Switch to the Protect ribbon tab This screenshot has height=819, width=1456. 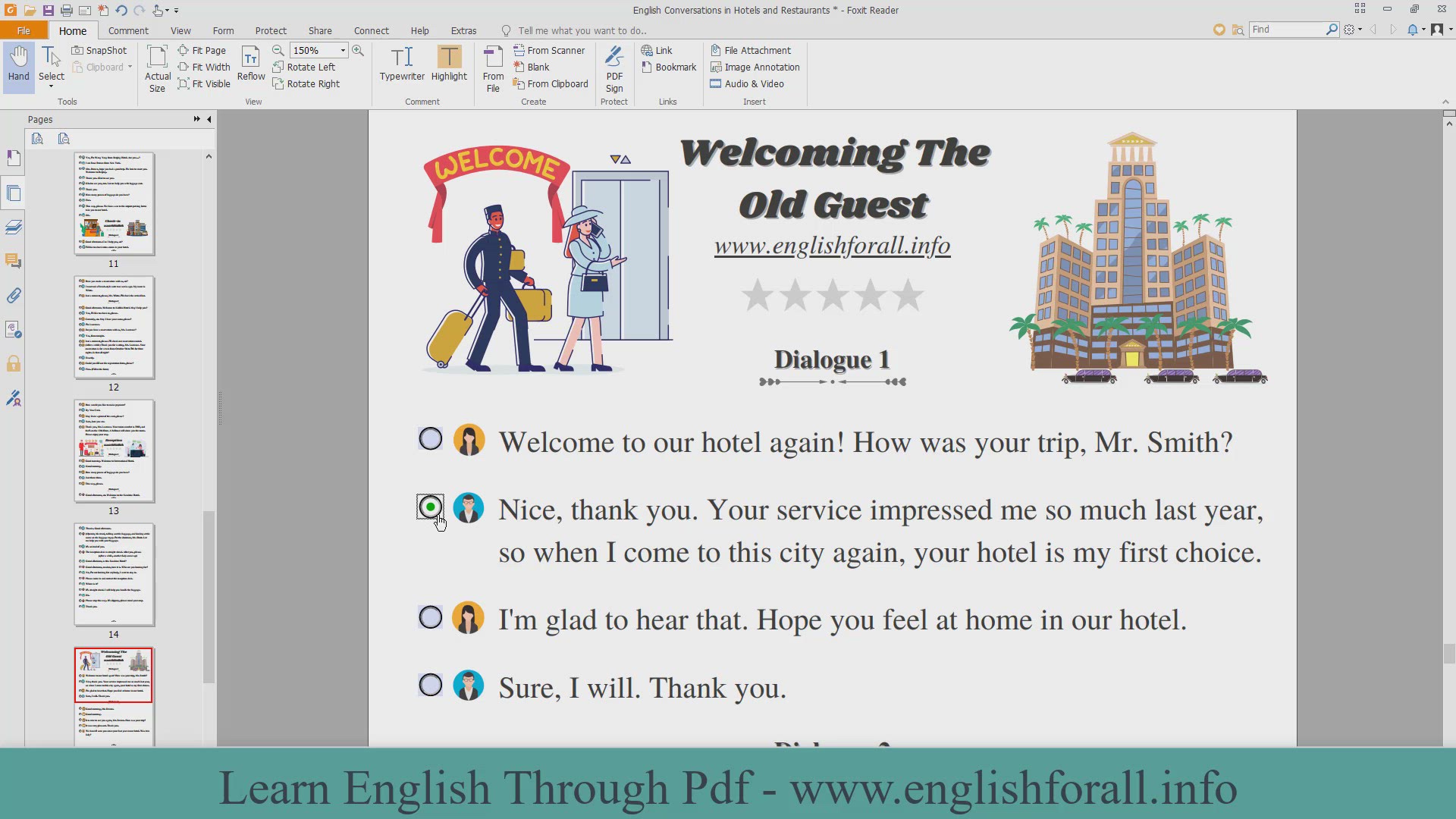(x=271, y=30)
